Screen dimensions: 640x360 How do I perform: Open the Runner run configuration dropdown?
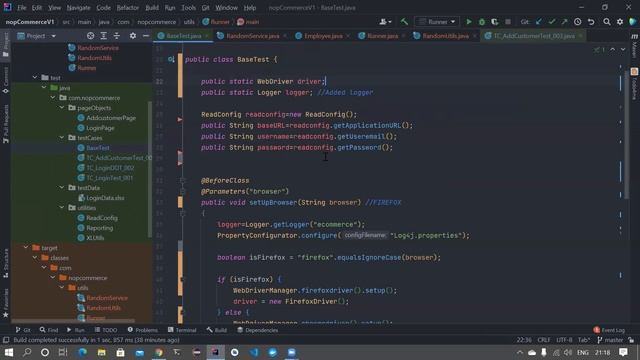pyautogui.click(x=437, y=22)
